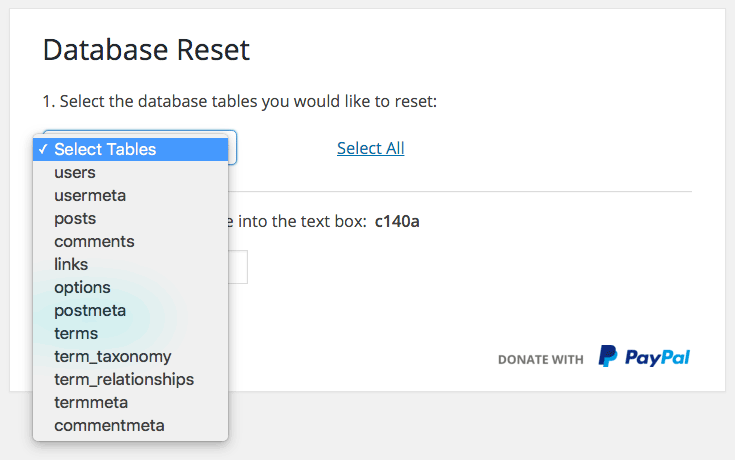The image size is (735, 460).
Task: Choose 'usermeta' from the dropdown list
Action: (90, 196)
